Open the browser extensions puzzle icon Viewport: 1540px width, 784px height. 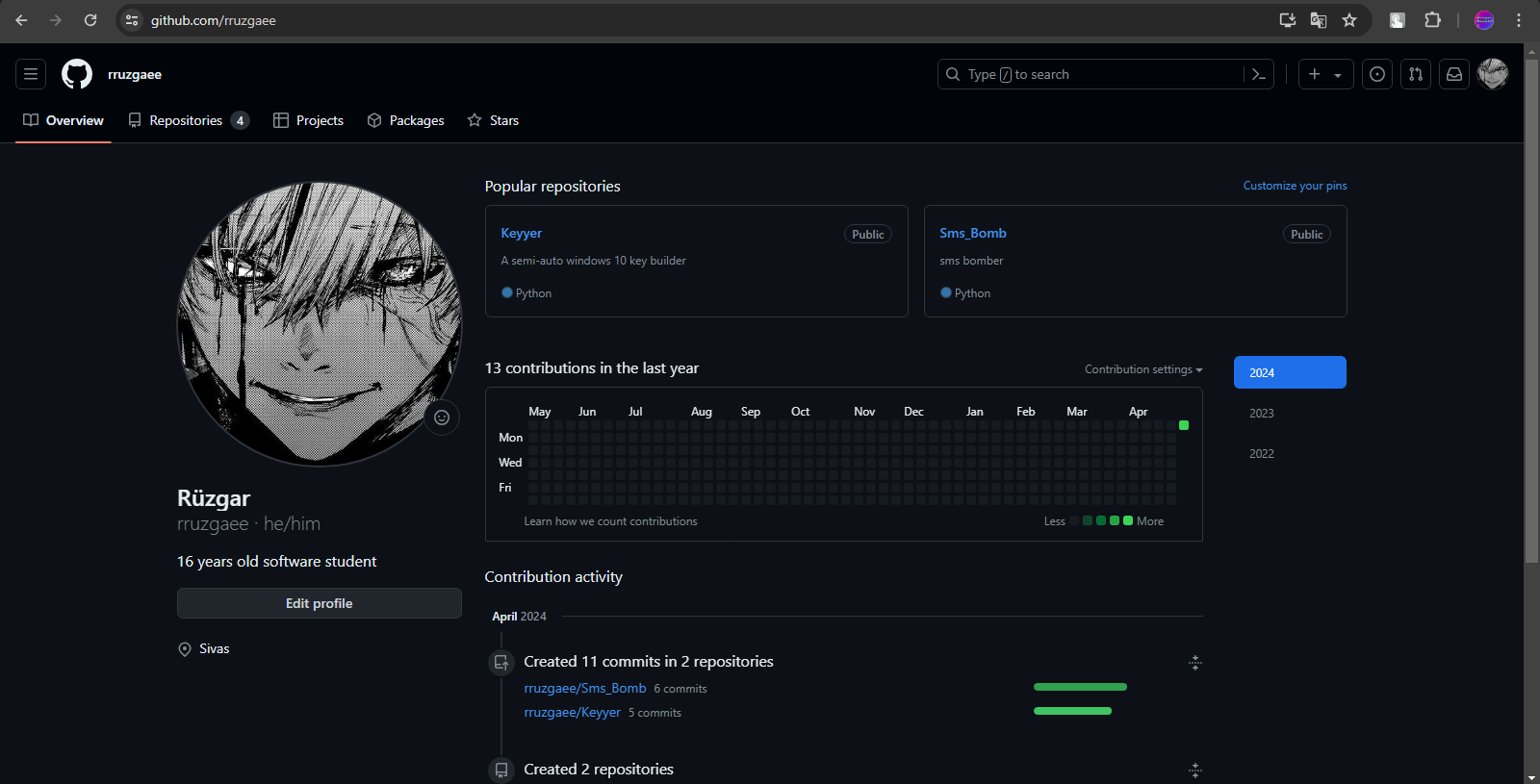tap(1432, 20)
